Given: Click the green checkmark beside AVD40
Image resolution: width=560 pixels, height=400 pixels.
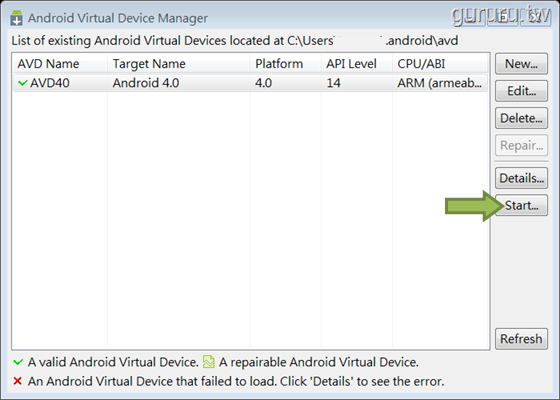Looking at the screenshot, I should tap(22, 83).
